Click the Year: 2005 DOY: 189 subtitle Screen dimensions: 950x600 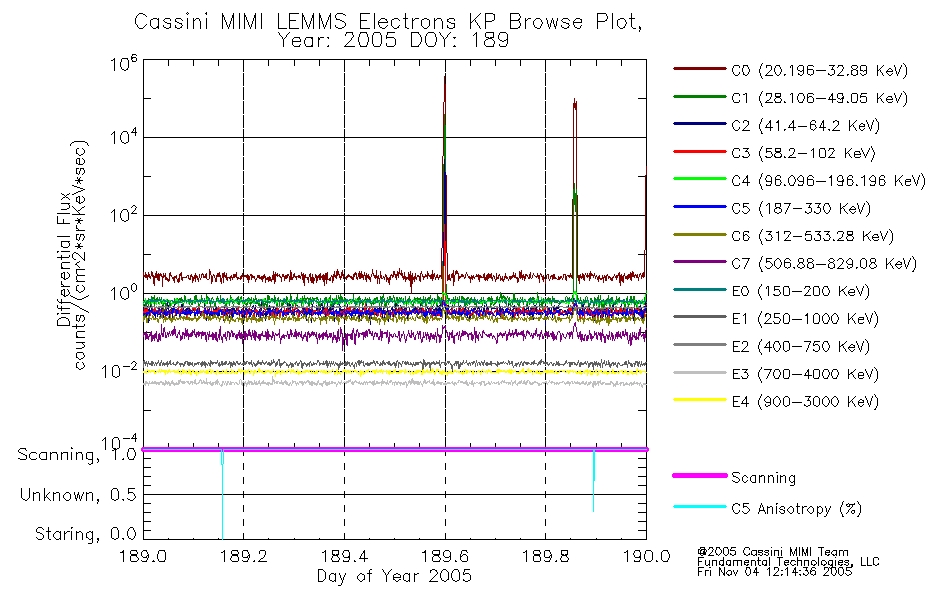coord(393,41)
